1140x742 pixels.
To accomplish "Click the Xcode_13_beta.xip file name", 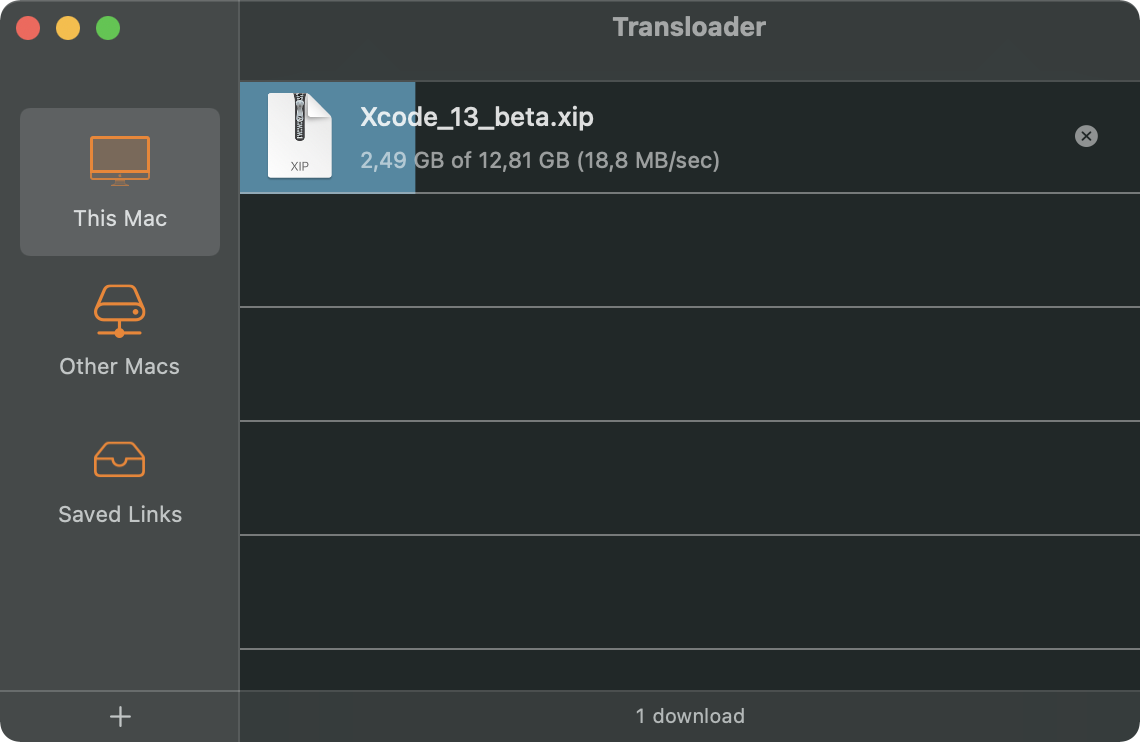I will (x=476, y=117).
